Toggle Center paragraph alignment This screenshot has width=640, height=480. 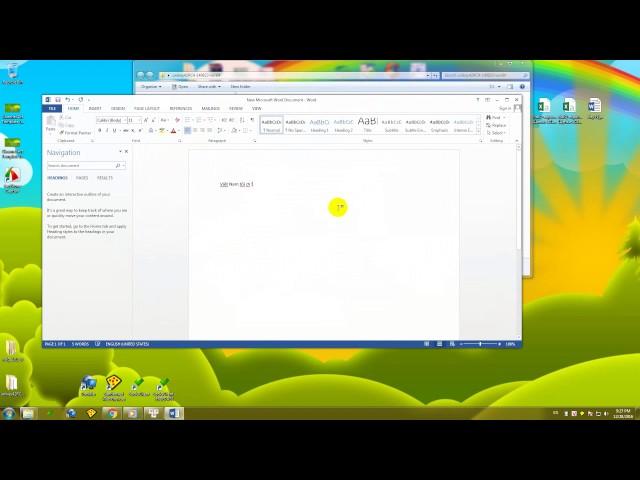click(x=195, y=131)
